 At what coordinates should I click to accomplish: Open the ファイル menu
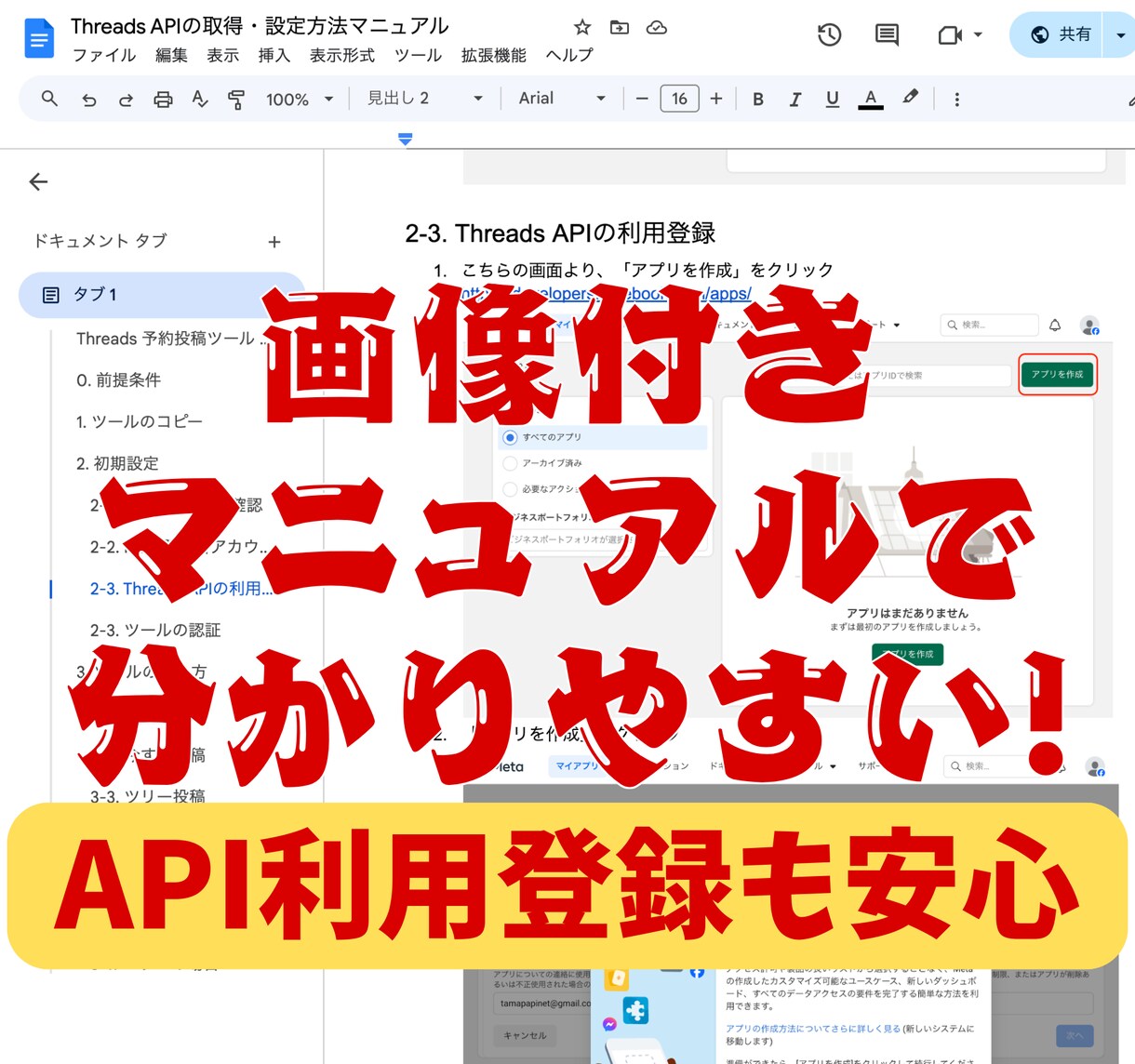pos(104,56)
